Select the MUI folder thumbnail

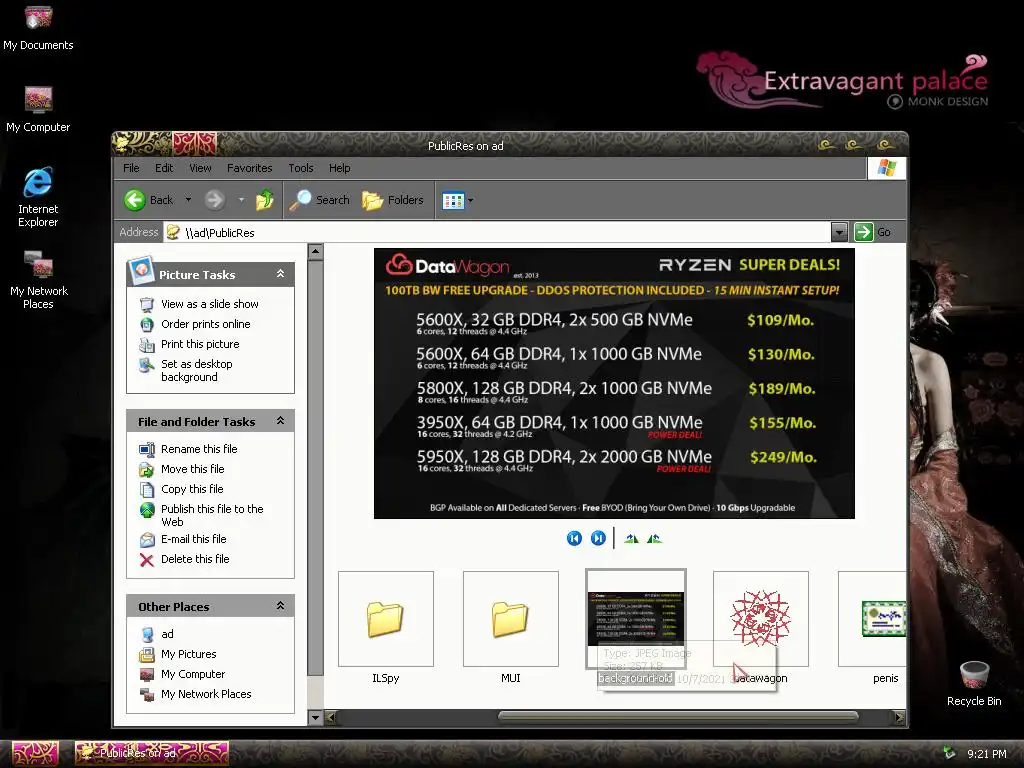511,619
